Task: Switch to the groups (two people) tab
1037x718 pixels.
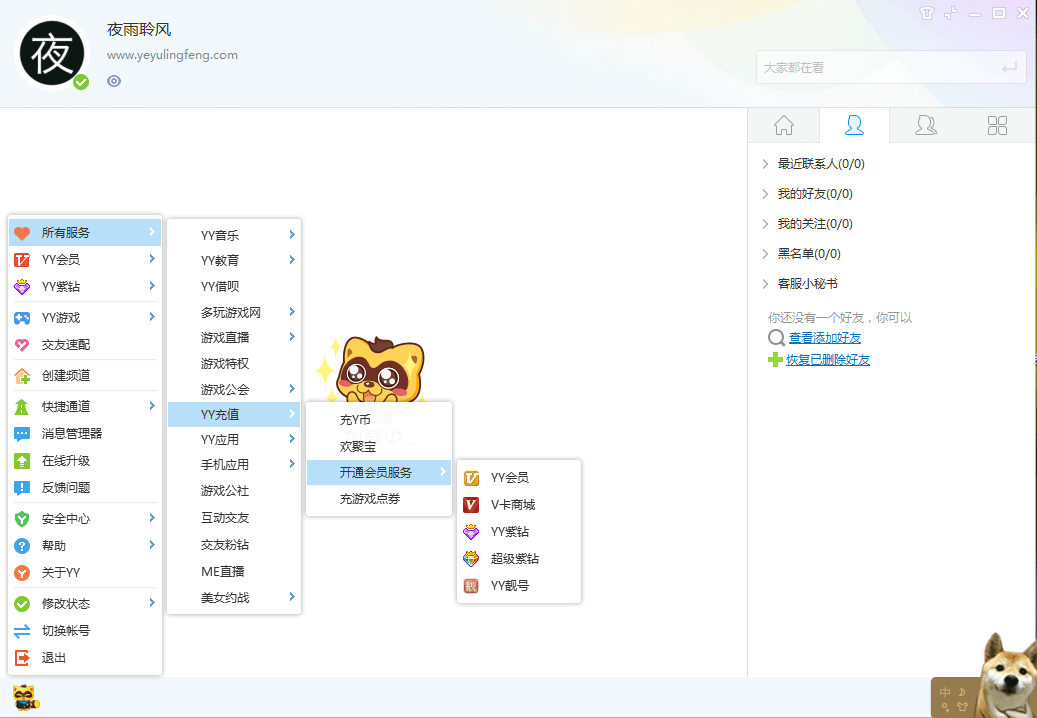Action: (x=925, y=125)
